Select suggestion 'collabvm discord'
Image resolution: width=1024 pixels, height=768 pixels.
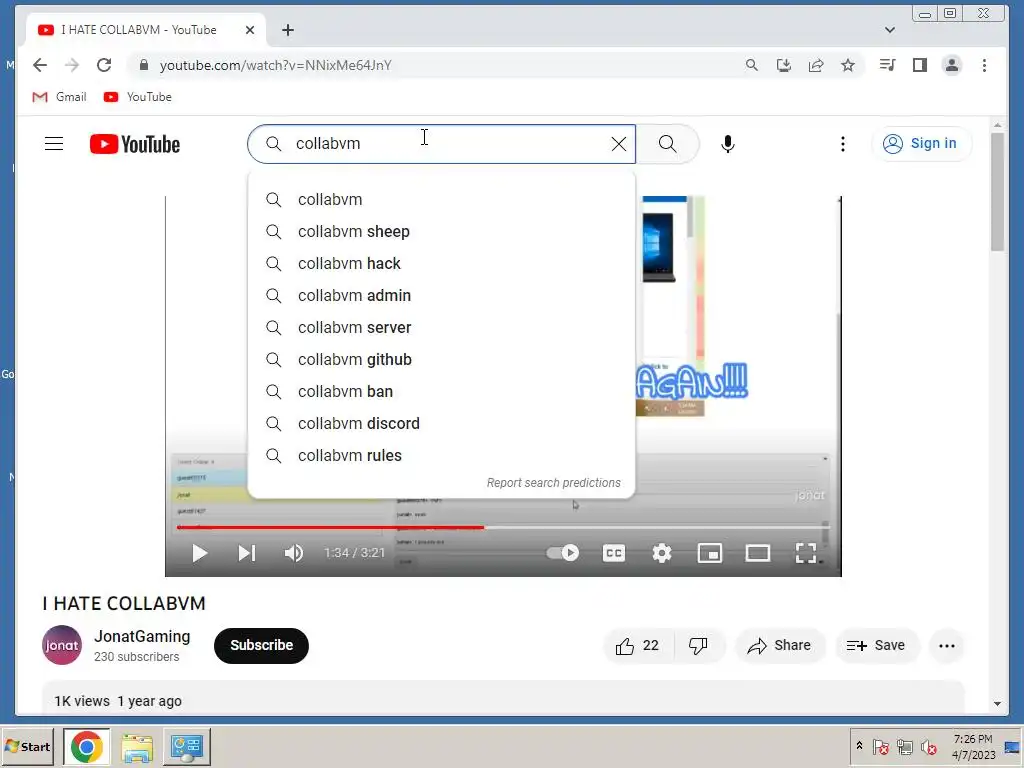(x=441, y=424)
